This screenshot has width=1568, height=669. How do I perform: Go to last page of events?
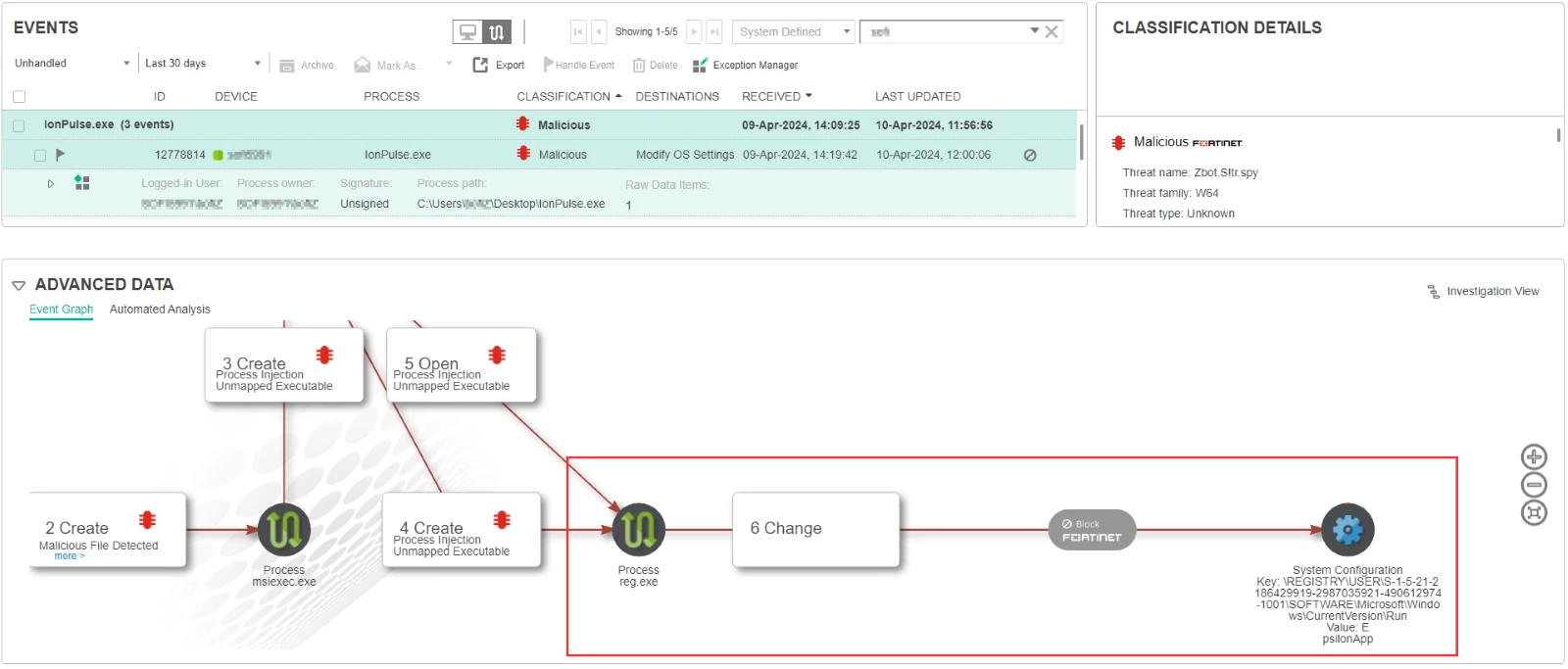(x=714, y=32)
